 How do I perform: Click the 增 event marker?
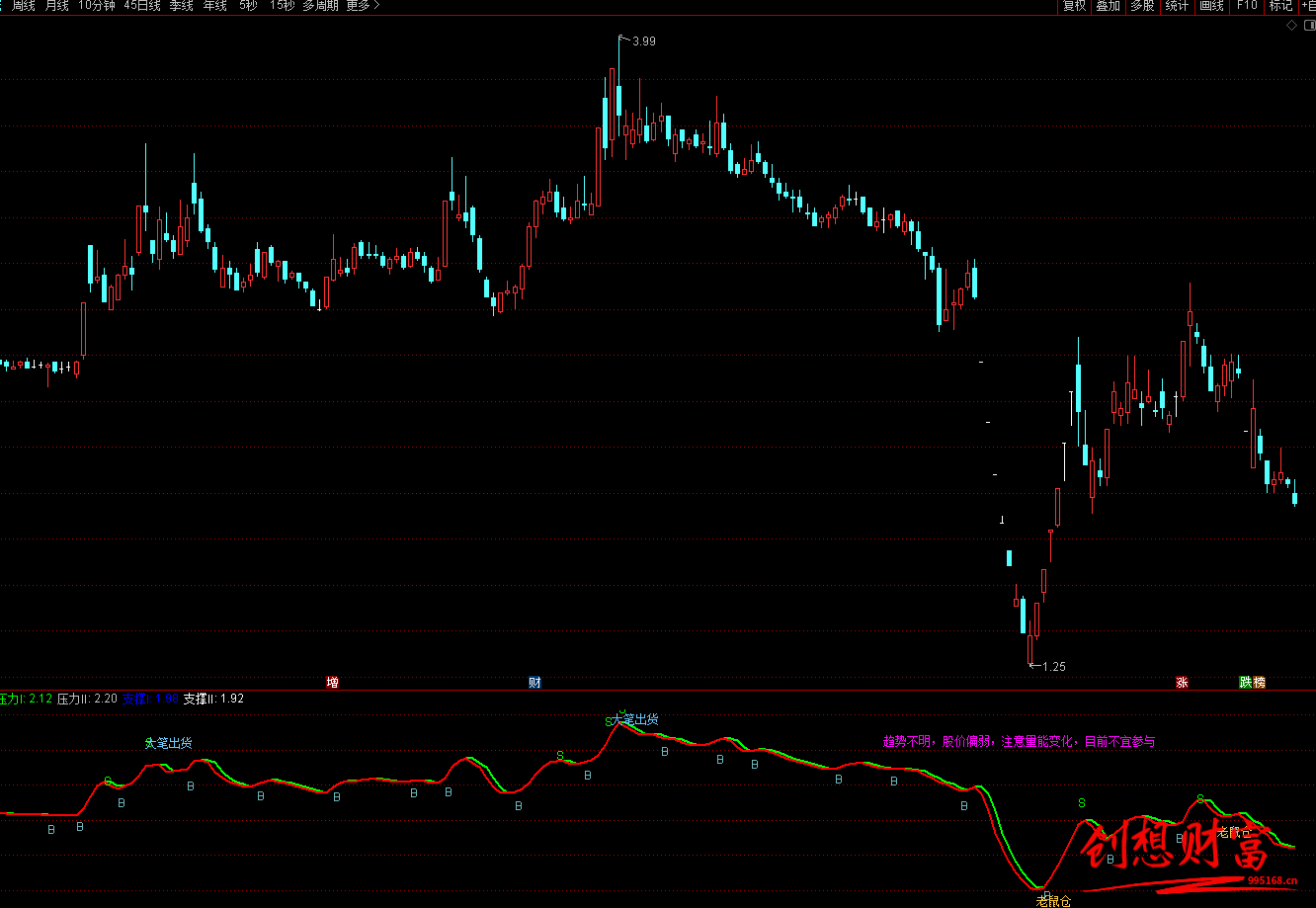click(x=333, y=682)
